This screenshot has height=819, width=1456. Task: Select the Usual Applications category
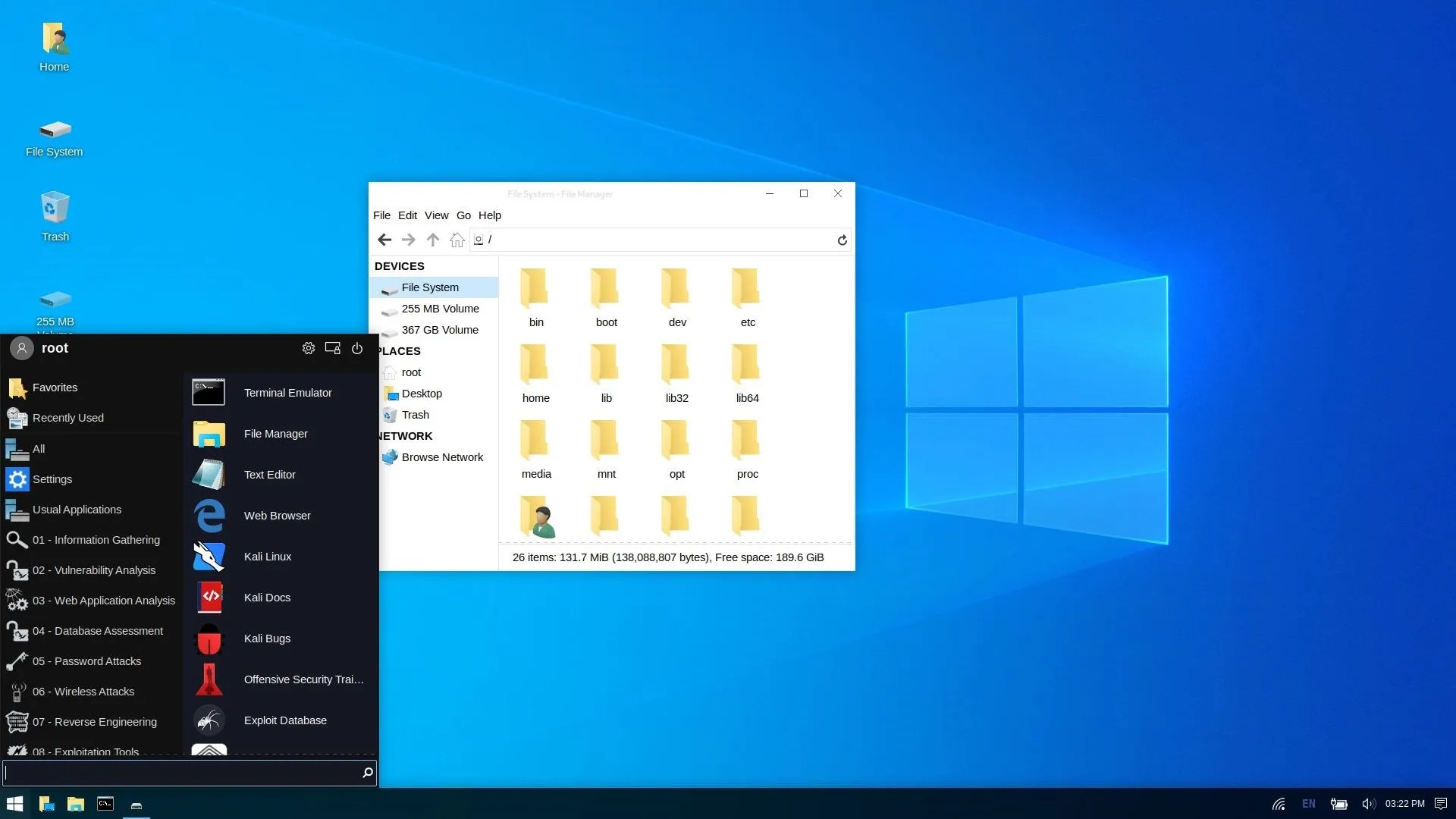tap(92, 510)
